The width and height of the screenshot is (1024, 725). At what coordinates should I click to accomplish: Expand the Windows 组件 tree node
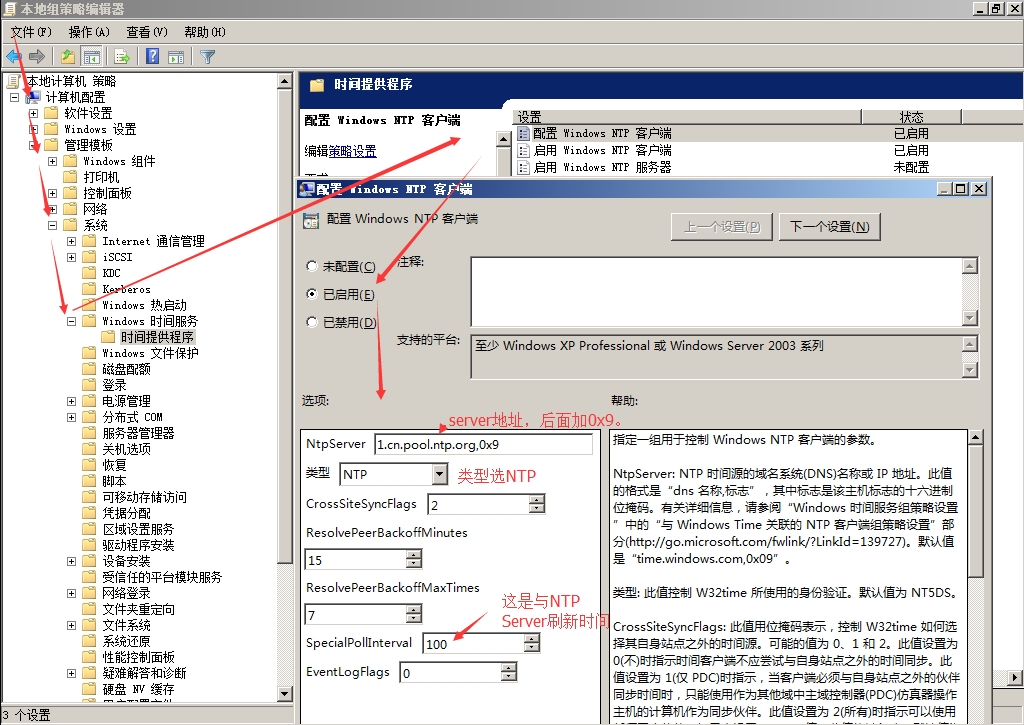point(52,161)
